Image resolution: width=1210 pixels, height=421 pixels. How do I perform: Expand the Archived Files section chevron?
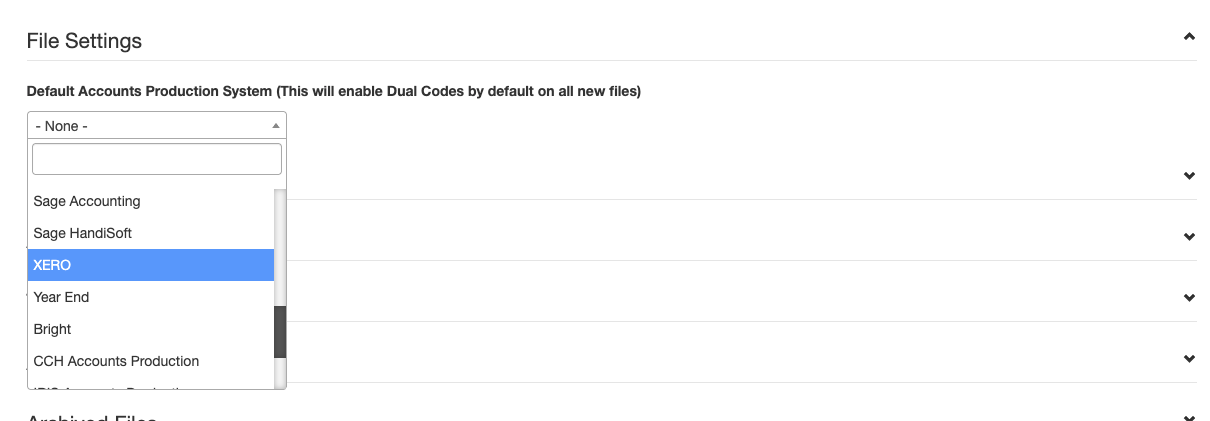point(1189,418)
